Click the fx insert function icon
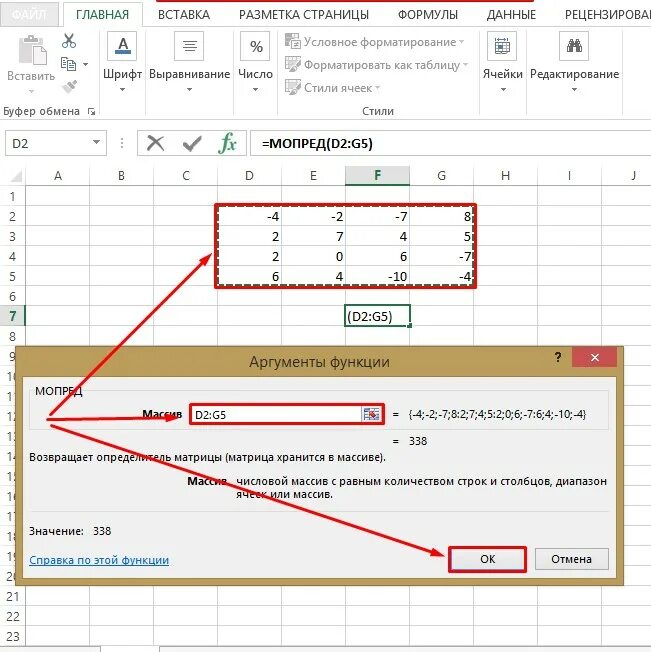Image resolution: width=651 pixels, height=652 pixels. [x=227, y=143]
